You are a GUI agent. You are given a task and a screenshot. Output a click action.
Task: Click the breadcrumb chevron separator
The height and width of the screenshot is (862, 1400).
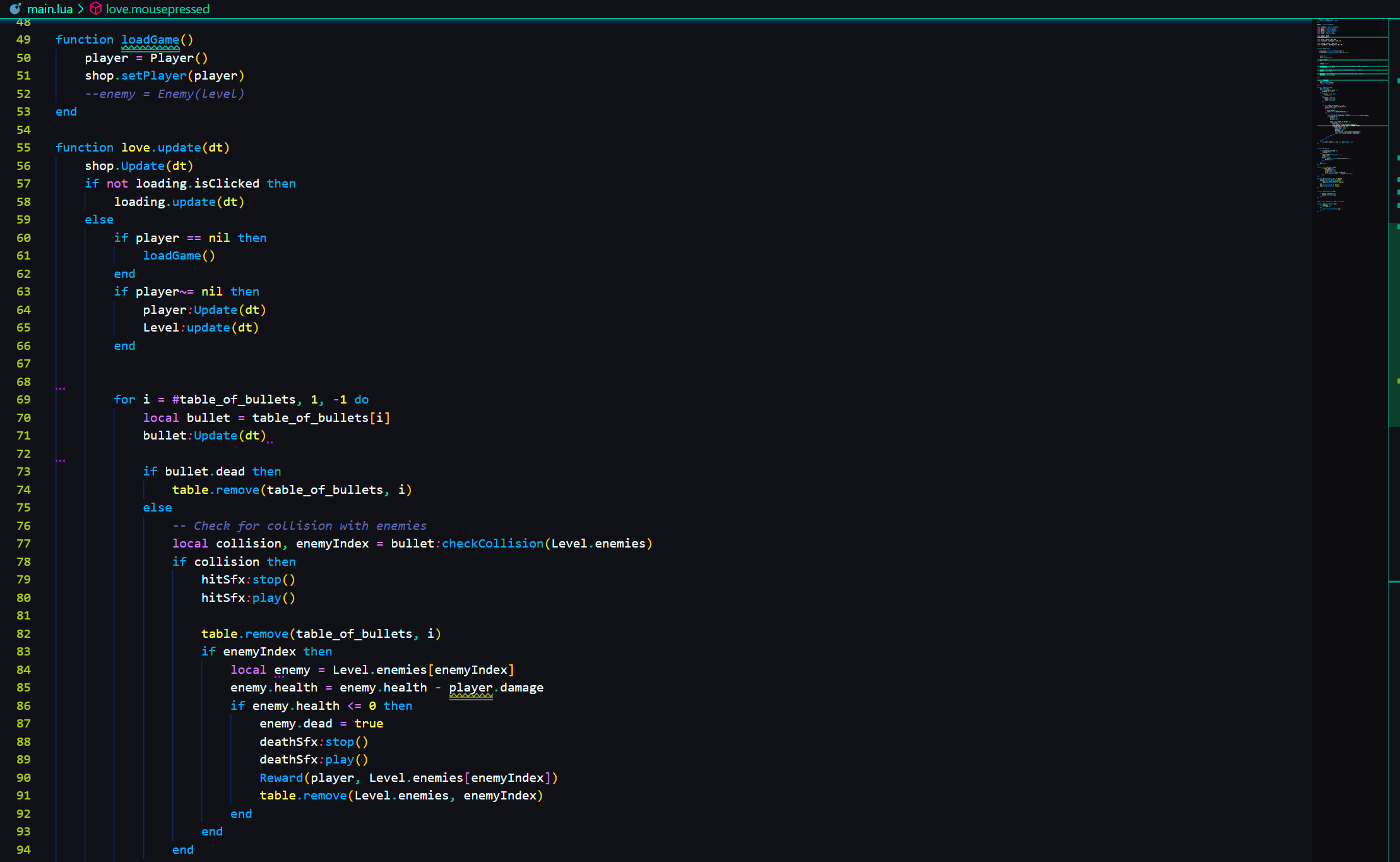(x=81, y=9)
